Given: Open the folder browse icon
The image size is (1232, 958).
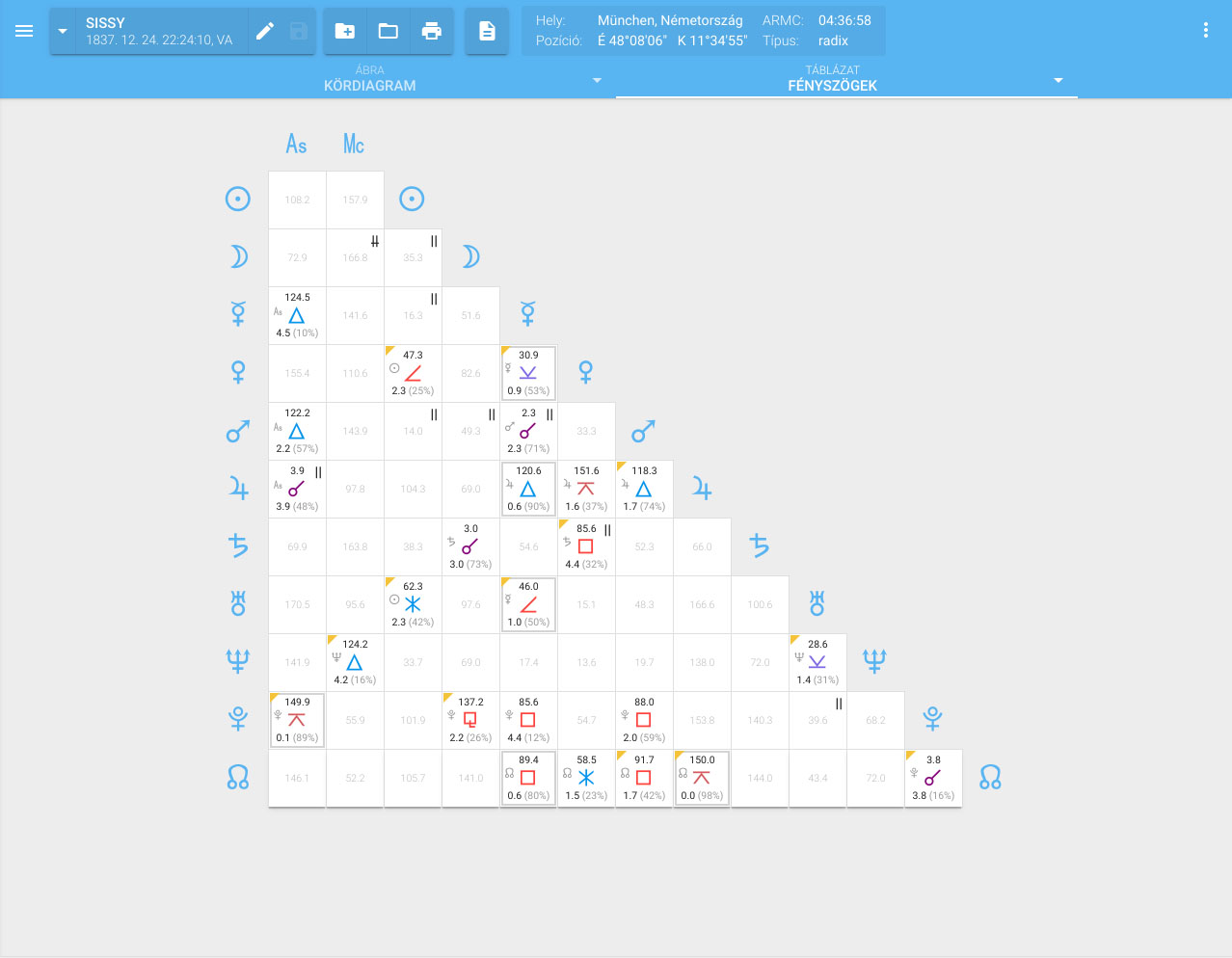Looking at the screenshot, I should pos(388,31).
